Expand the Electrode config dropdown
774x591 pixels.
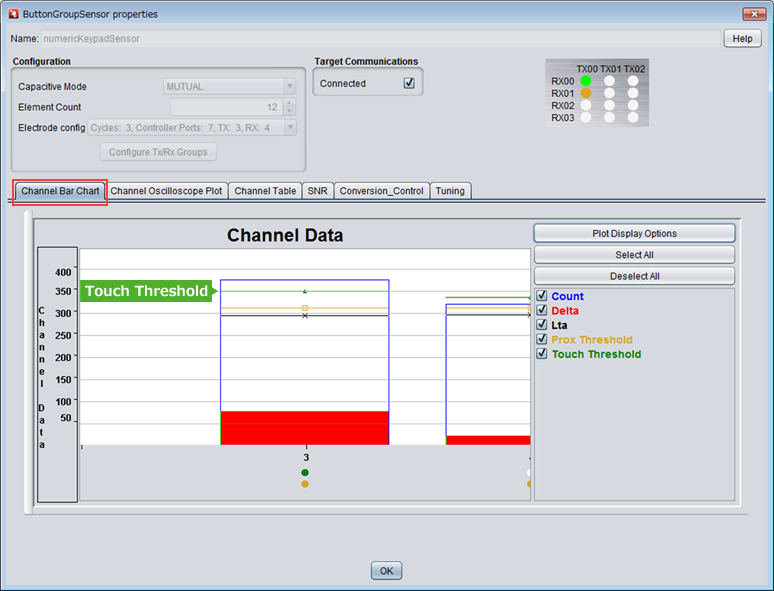[x=289, y=128]
